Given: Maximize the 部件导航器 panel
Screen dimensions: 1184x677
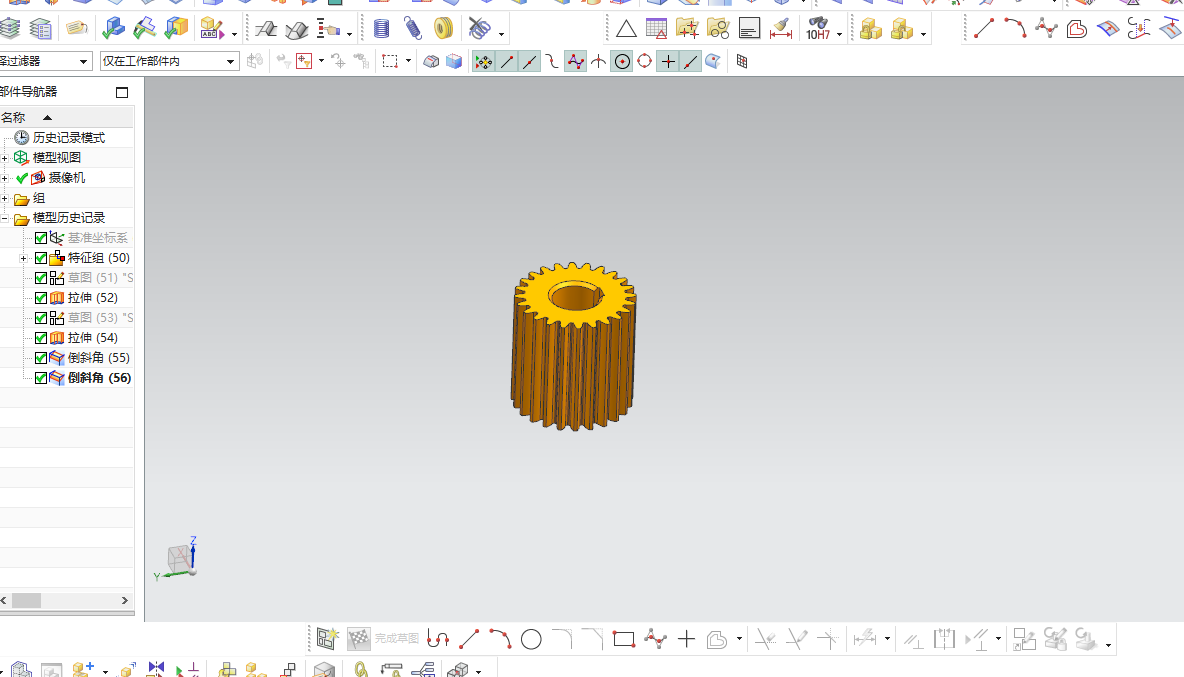Looking at the screenshot, I should 122,92.
